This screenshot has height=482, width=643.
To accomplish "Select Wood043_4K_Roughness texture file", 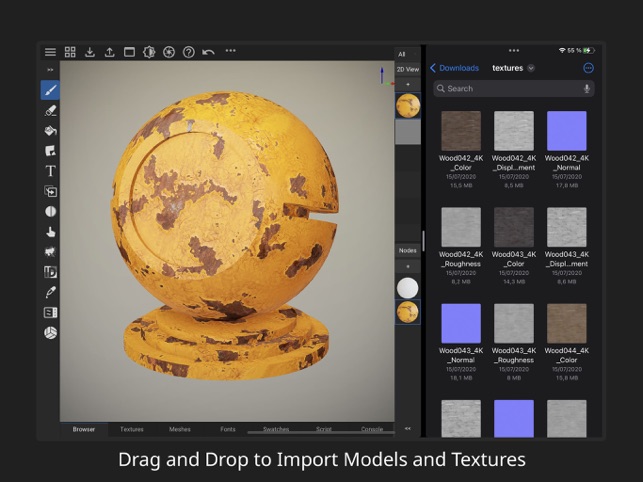I will tap(514, 342).
